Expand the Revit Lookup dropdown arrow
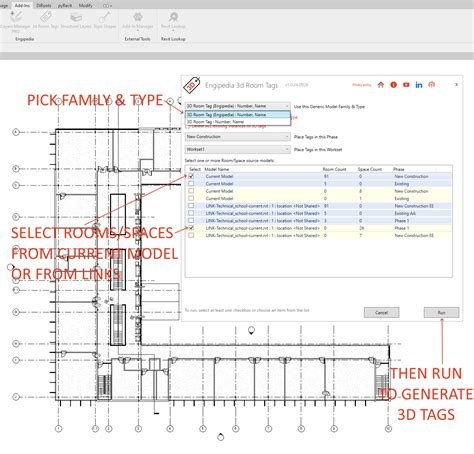474x454 pixels. 173,30
